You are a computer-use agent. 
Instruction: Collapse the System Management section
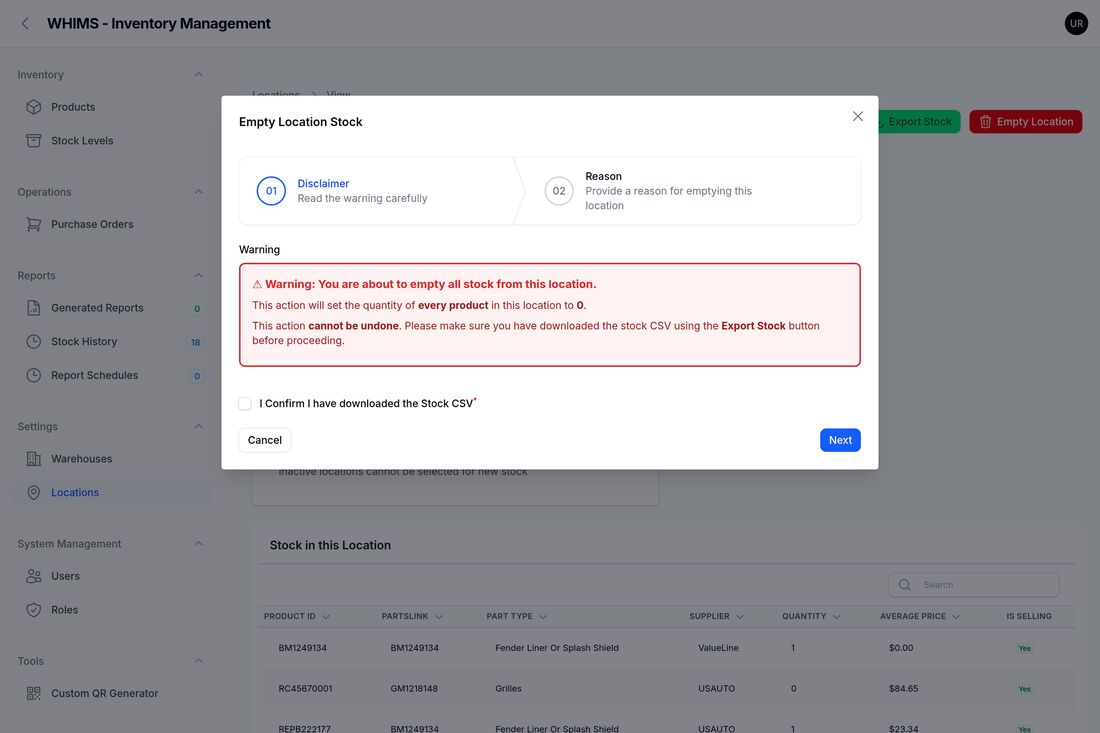click(199, 543)
